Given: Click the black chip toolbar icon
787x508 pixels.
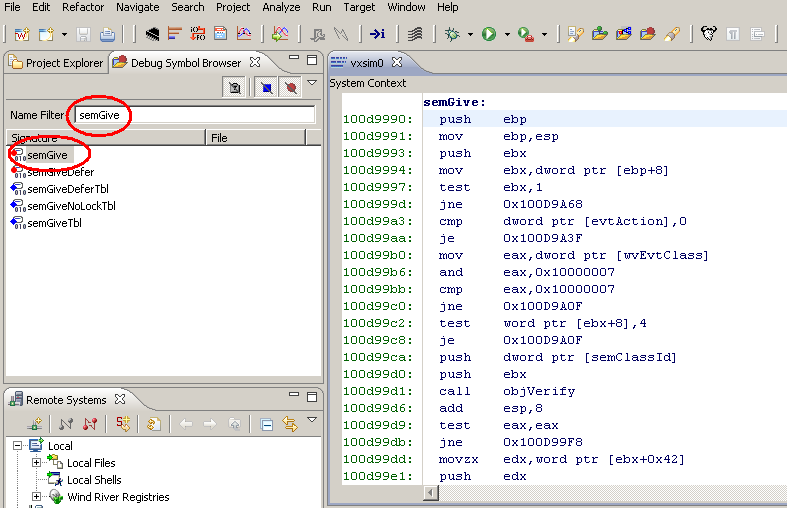Looking at the screenshot, I should tap(152, 34).
